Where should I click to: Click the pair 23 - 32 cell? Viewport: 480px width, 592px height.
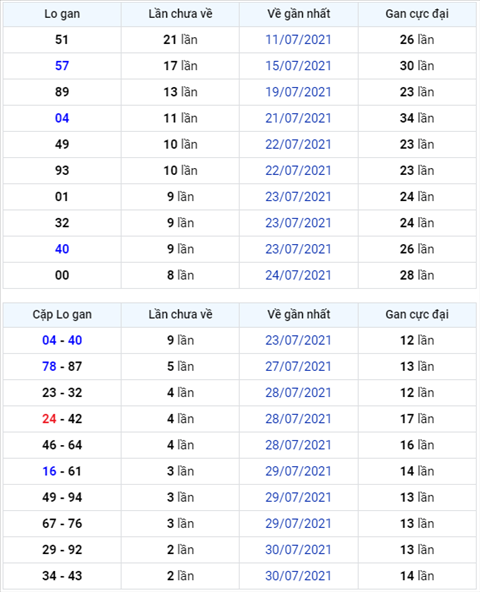(62, 393)
